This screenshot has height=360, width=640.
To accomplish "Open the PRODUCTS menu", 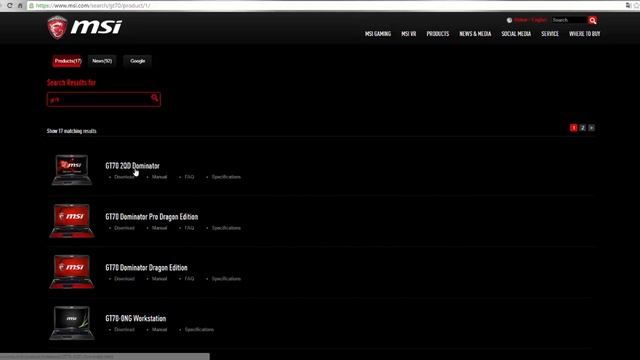I will (438, 34).
